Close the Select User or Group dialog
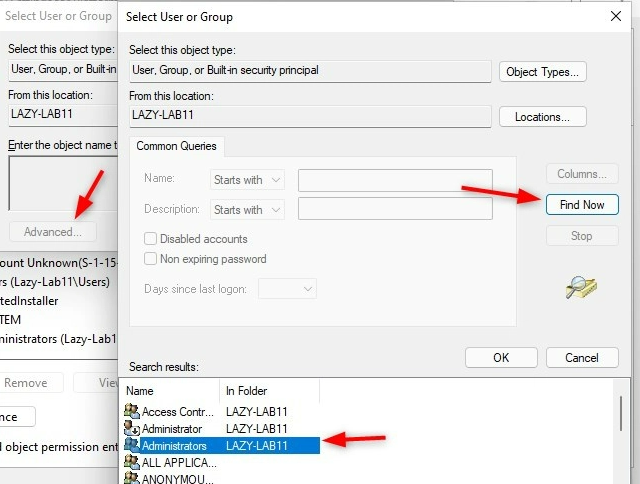Screen dimensions: 640x484 pyautogui.click(x=616, y=16)
